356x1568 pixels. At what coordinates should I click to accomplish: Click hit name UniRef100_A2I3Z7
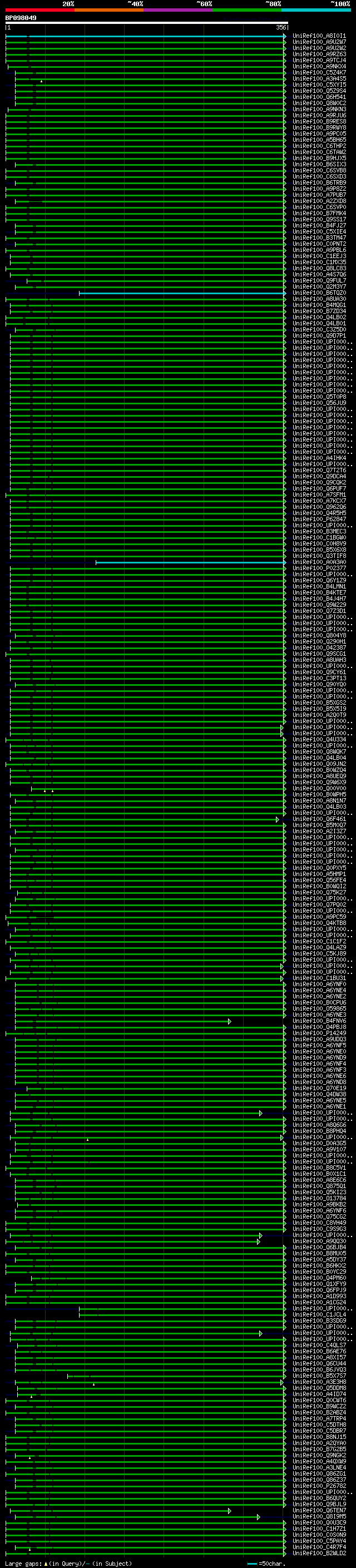pyautogui.click(x=319, y=832)
